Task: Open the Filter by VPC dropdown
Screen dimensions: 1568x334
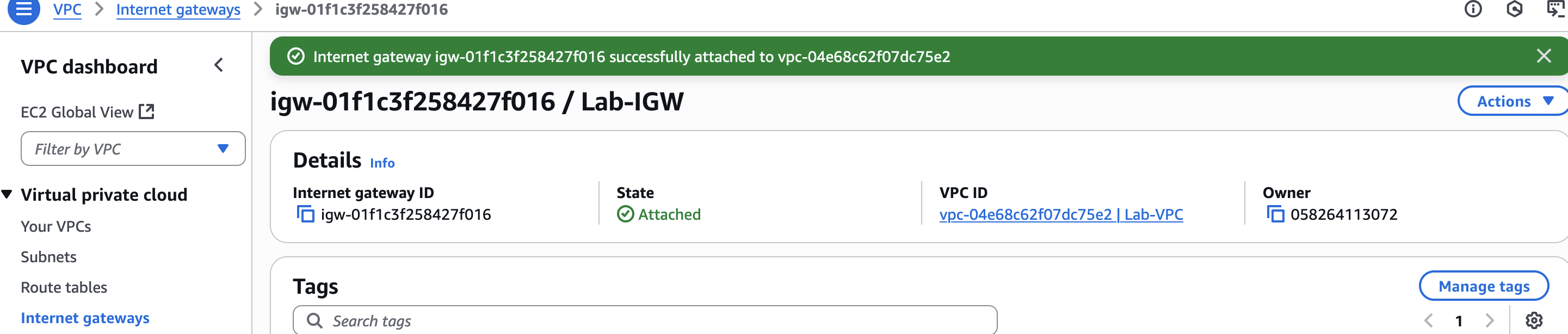Action: 133,149
